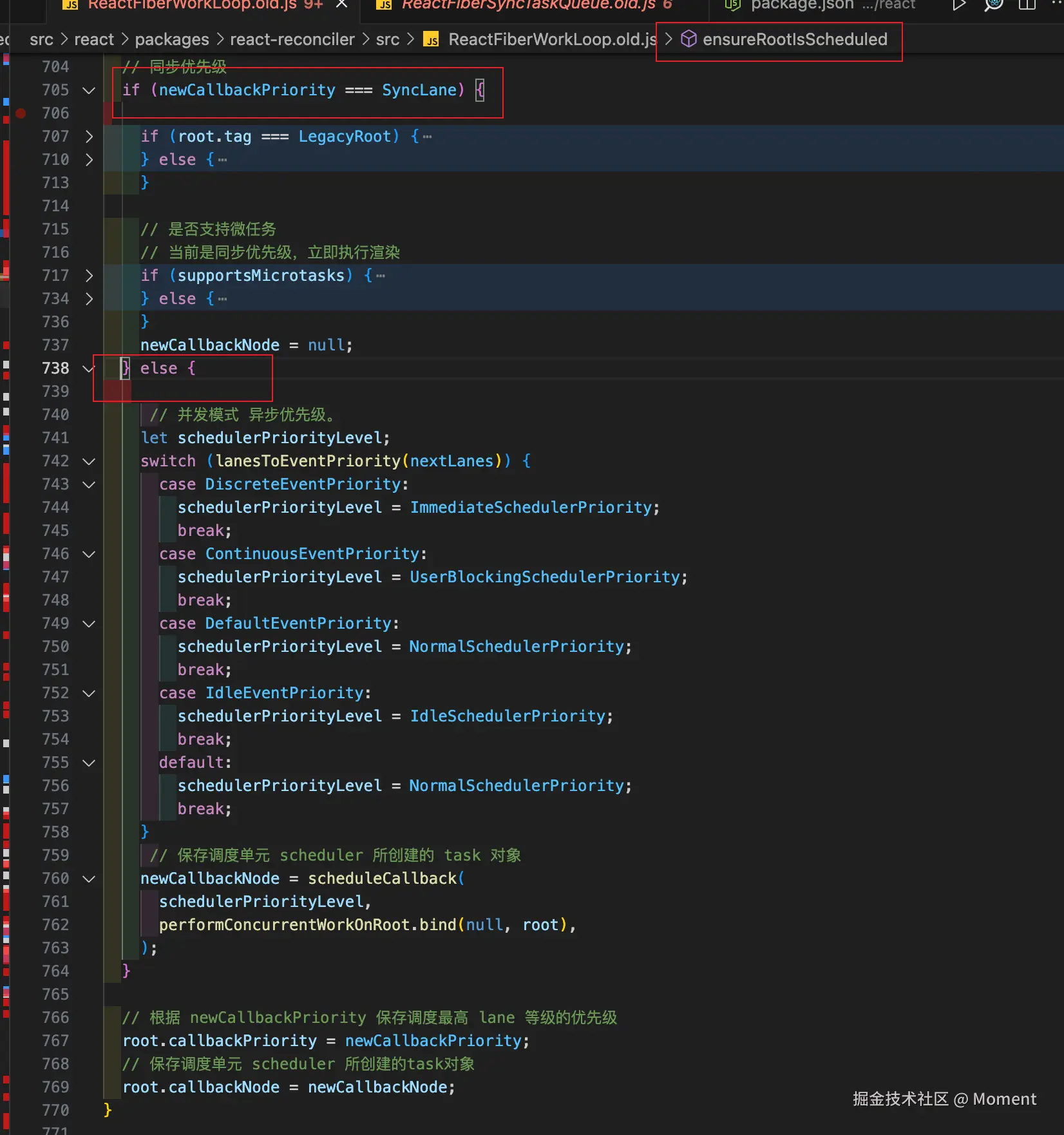
Task: Click ContinuousEventPriority on line 746
Action: click(312, 554)
